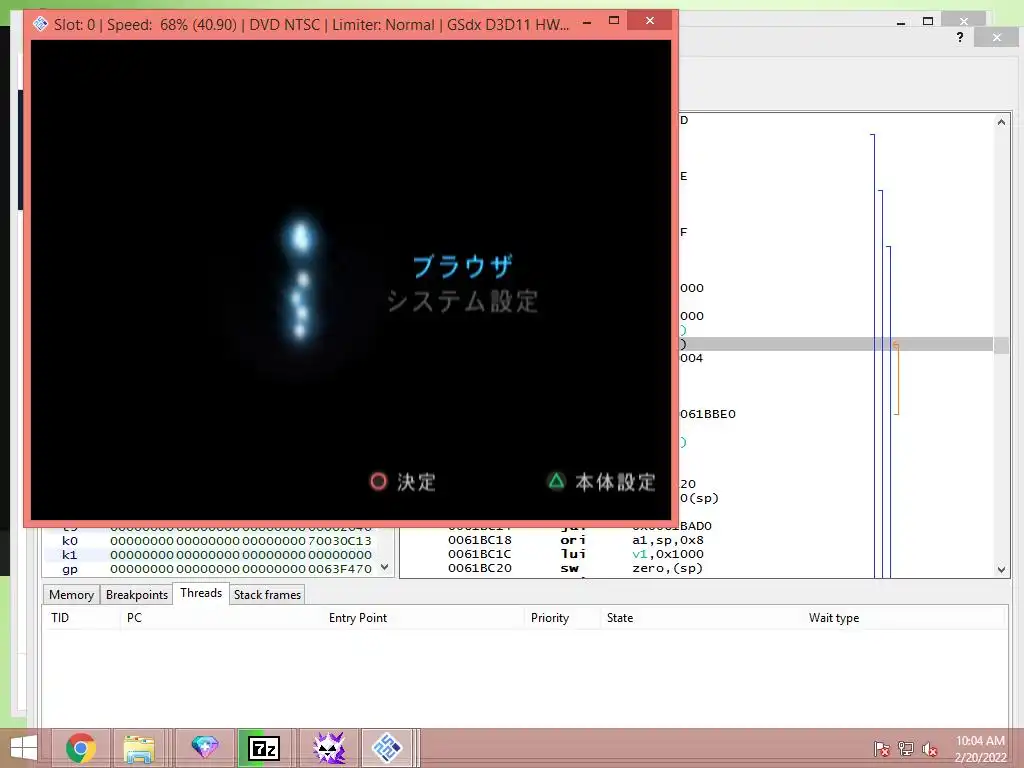The width and height of the screenshot is (1024, 768).
Task: Close the PCSX2 game window
Action: [x=650, y=21]
